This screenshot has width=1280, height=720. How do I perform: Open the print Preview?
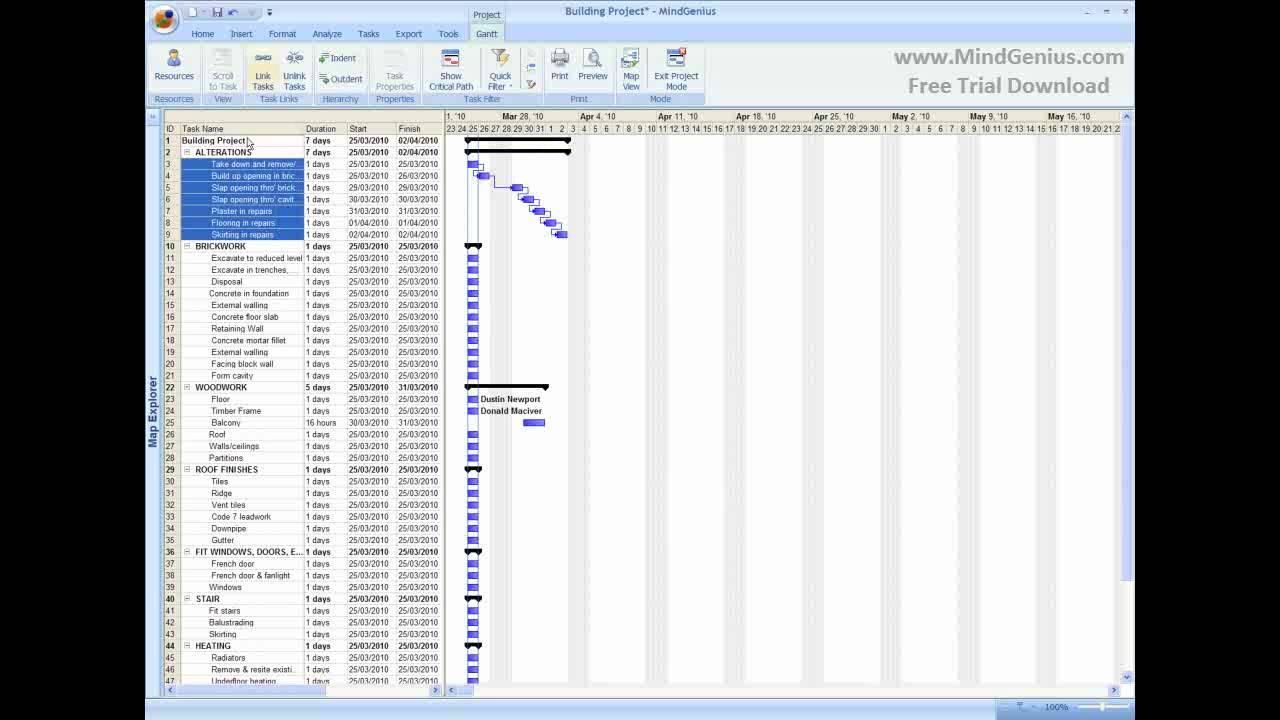pyautogui.click(x=592, y=65)
